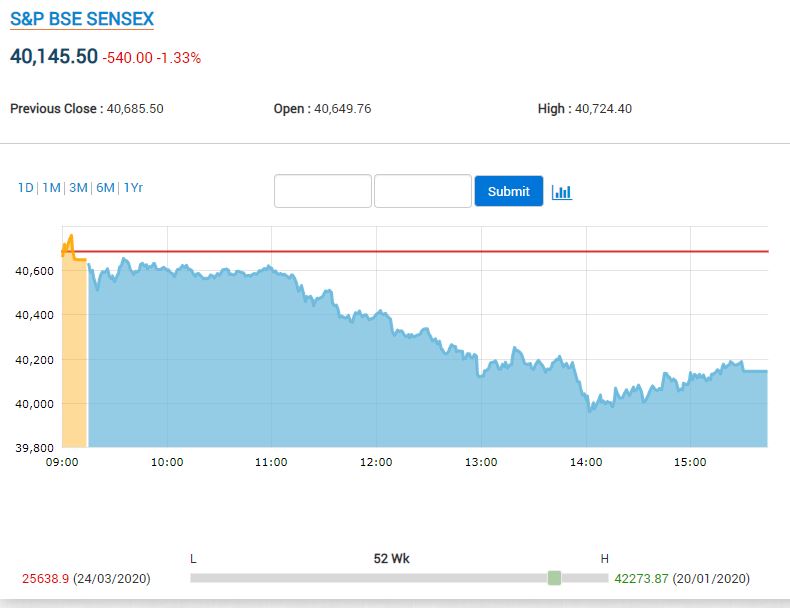
Task: Click the Previous Close value 40,685.50
Action: click(134, 109)
